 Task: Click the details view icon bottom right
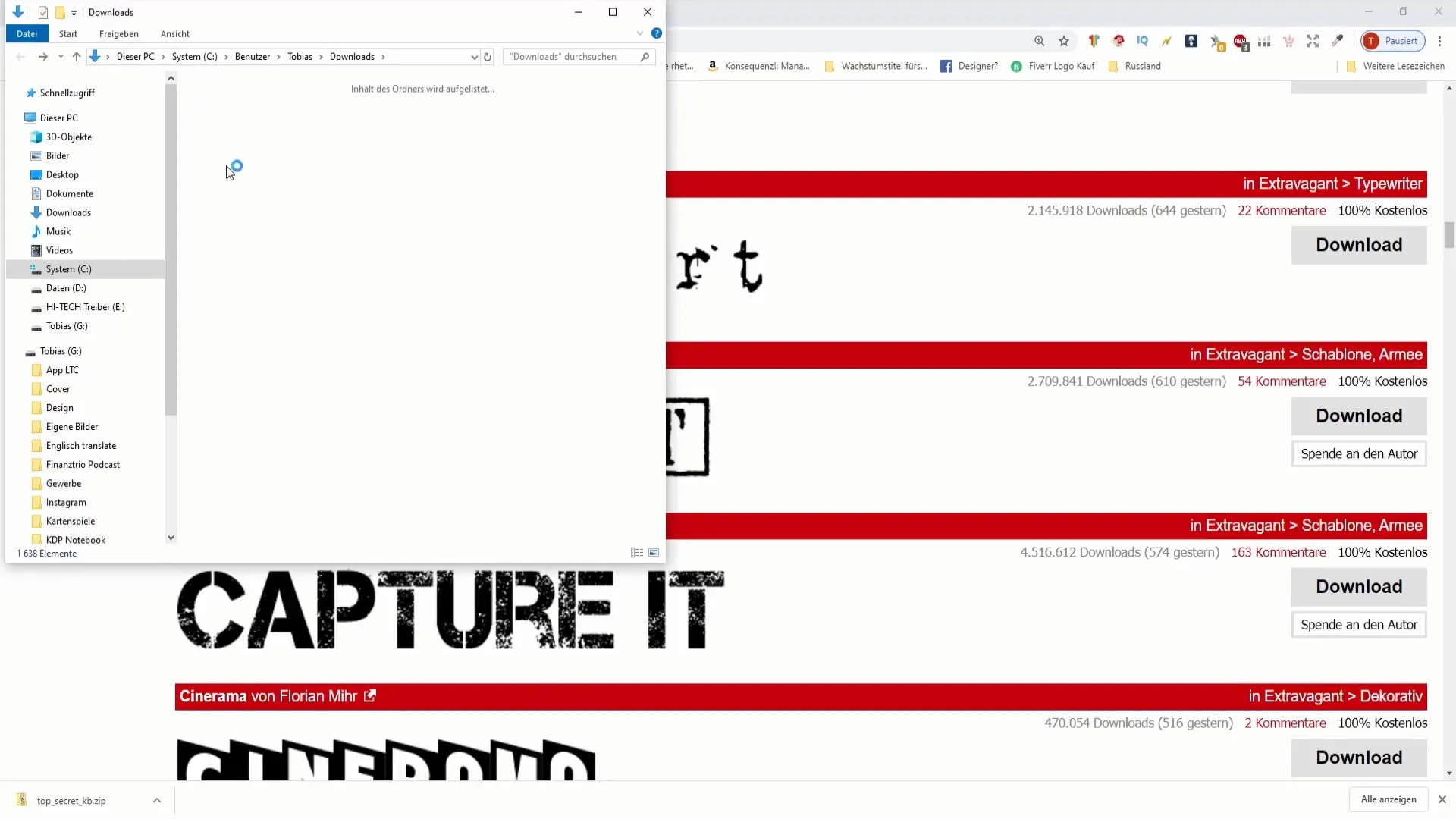(x=637, y=553)
